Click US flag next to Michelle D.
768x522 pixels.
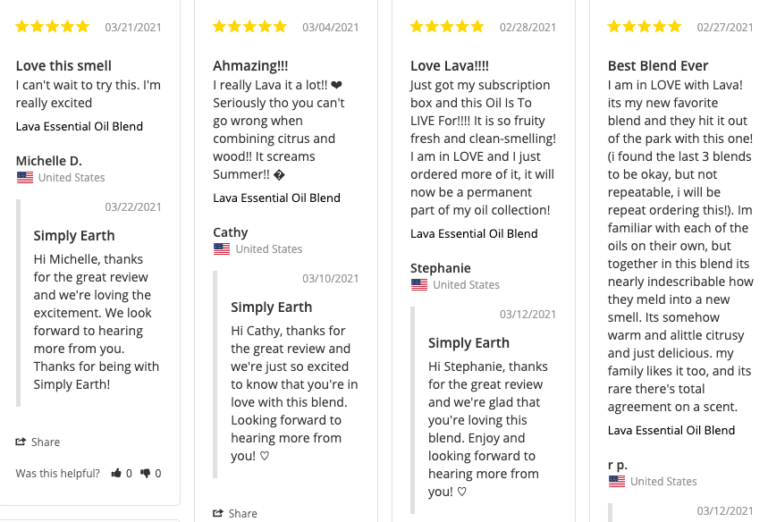coord(25,178)
